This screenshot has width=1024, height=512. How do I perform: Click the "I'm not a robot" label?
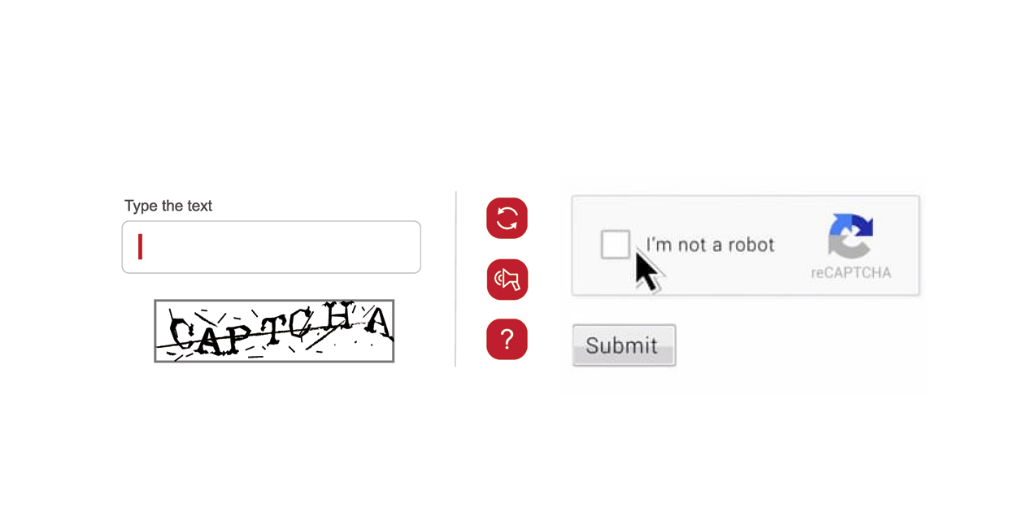(710, 245)
